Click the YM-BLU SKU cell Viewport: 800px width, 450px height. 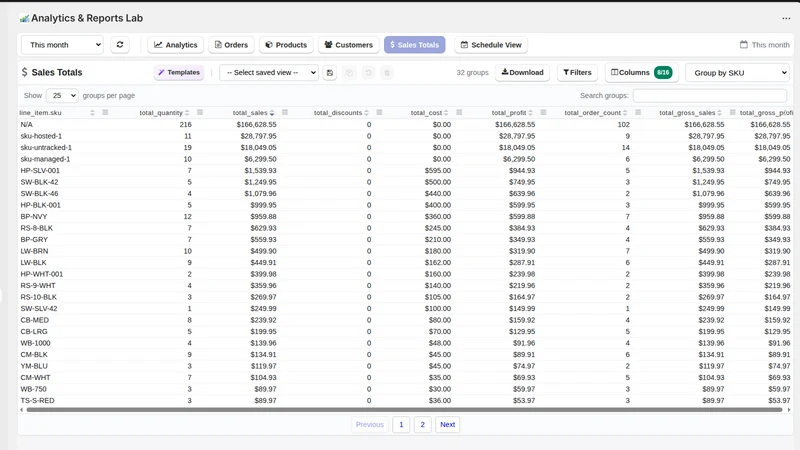click(34, 366)
